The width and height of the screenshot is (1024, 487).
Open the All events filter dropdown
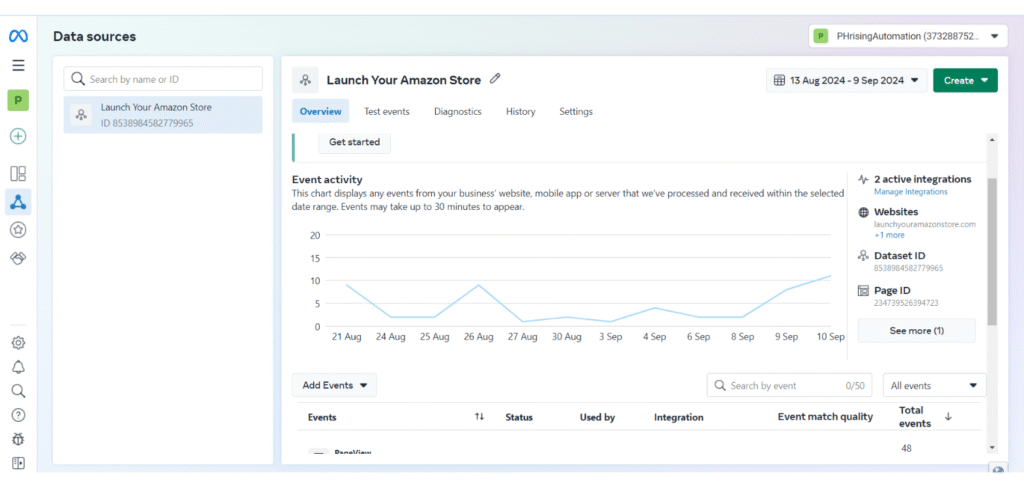pyautogui.click(x=935, y=385)
